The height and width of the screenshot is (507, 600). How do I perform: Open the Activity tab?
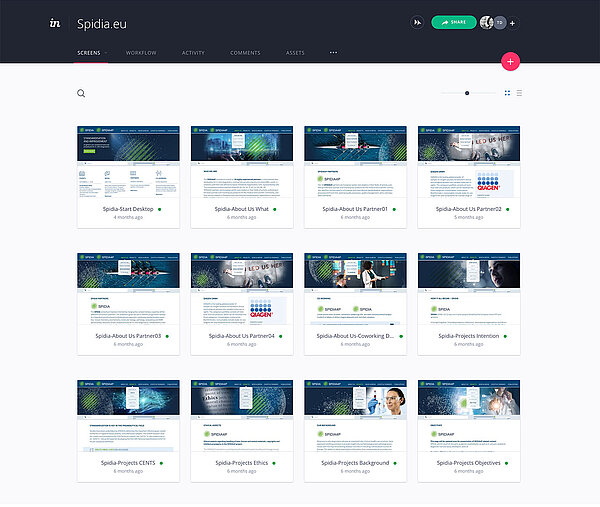click(193, 53)
